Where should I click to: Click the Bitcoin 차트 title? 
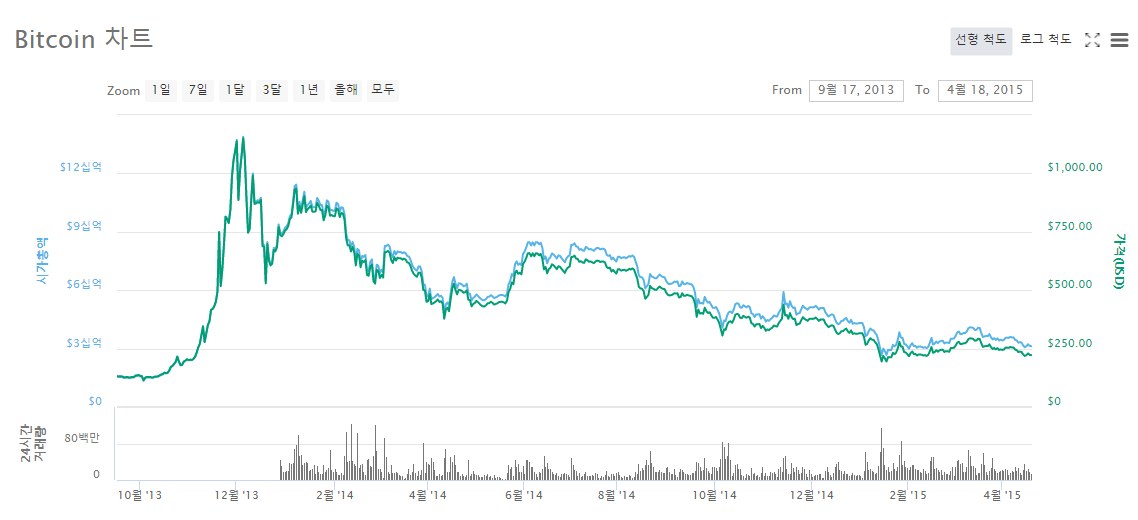click(83, 38)
